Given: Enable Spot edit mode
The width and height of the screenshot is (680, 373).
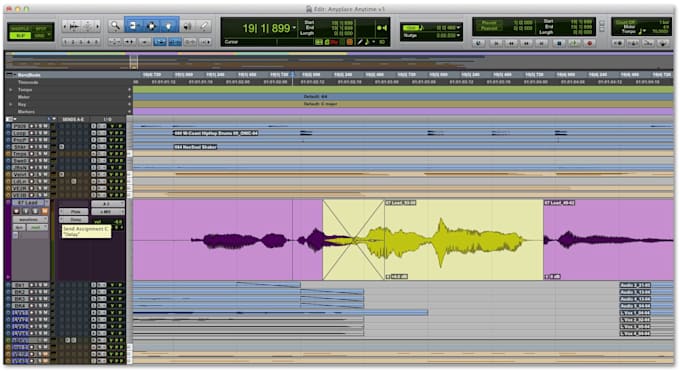Looking at the screenshot, I should (x=40, y=29).
